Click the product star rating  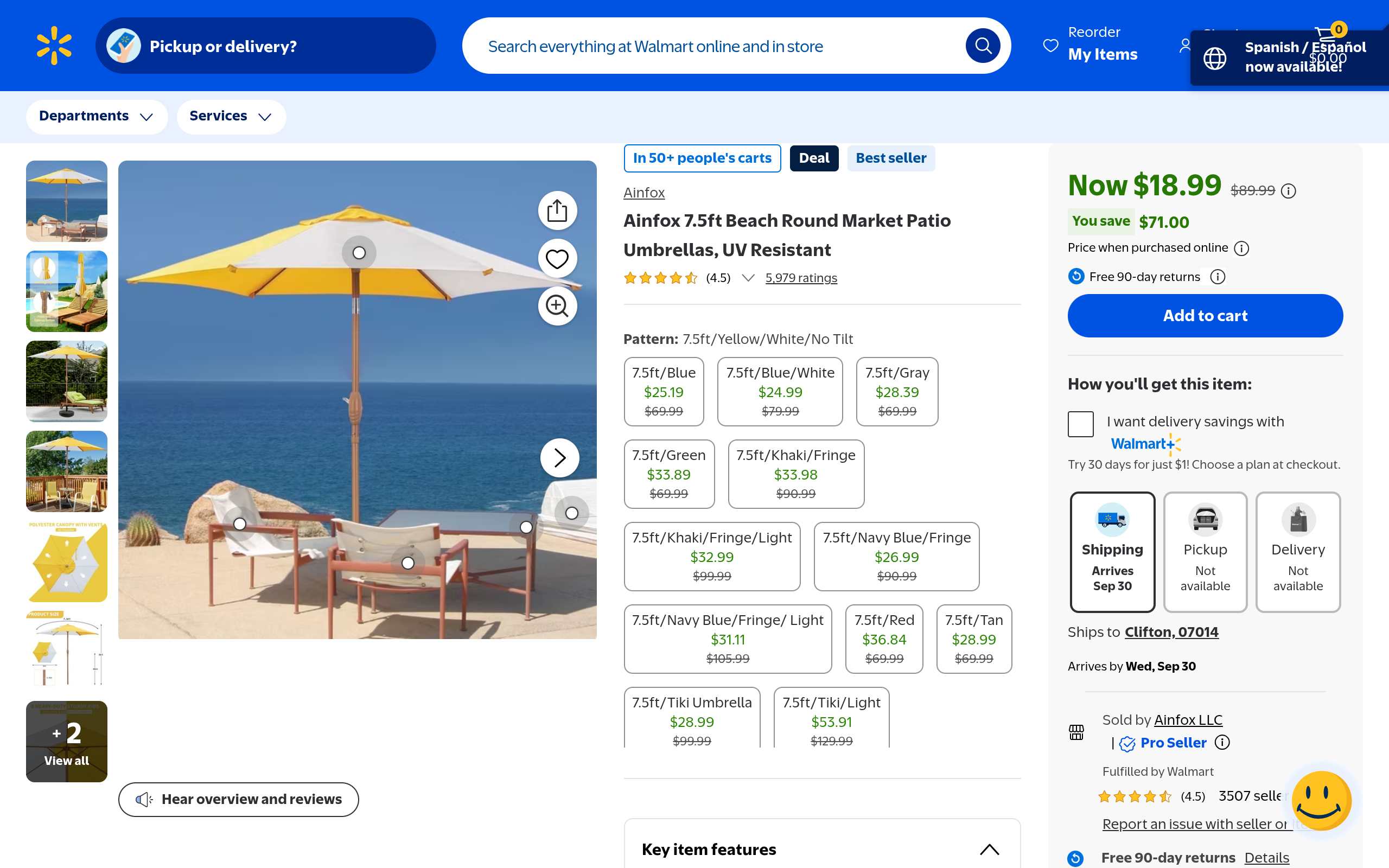[x=661, y=278]
